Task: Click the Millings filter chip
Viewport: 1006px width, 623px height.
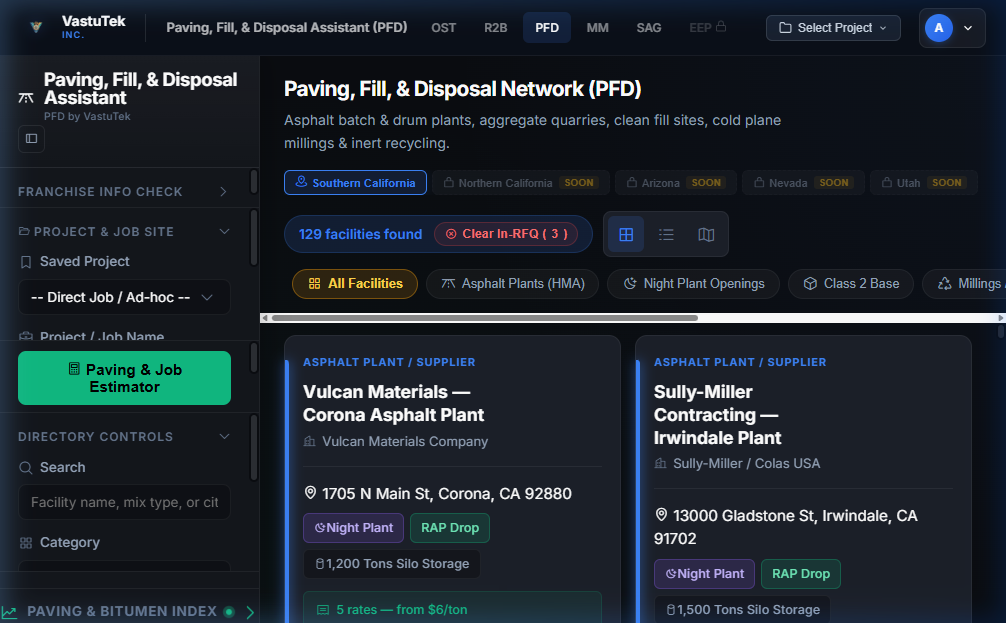Action: (964, 284)
